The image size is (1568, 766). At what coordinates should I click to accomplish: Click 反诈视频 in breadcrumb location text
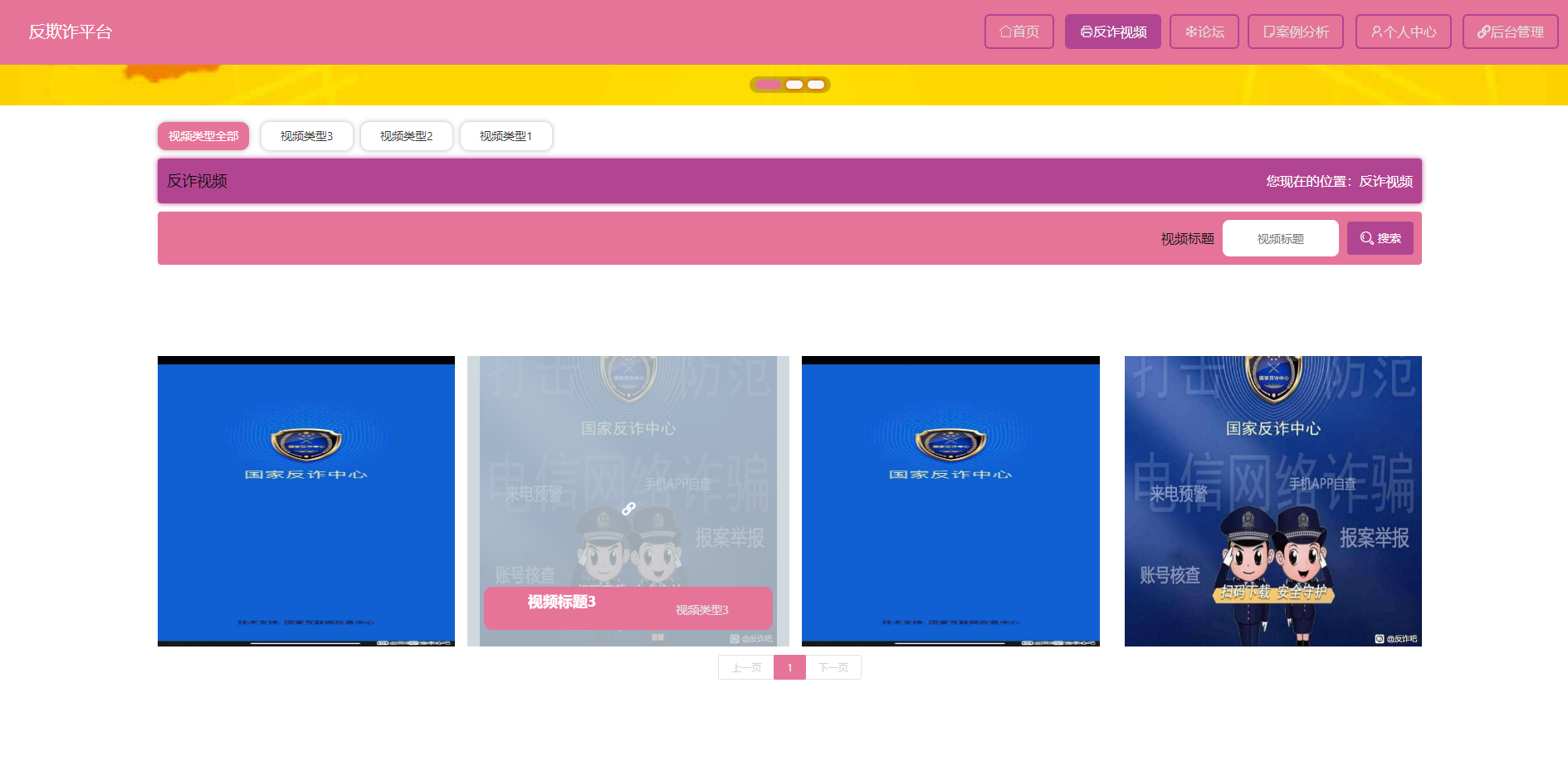(x=1386, y=181)
